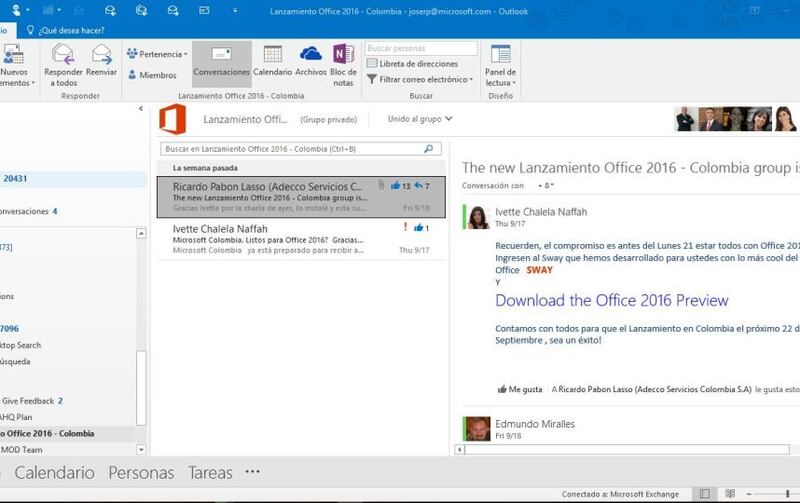This screenshot has width=800, height=503.
Task: Click the zoom slider handle
Action: (788, 493)
